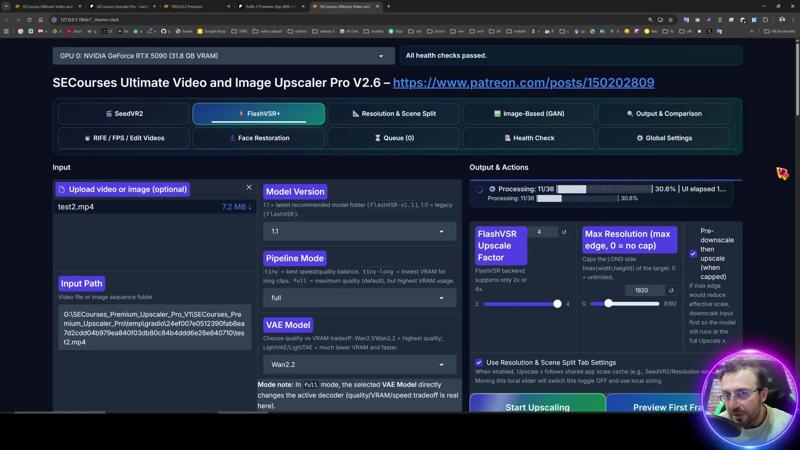Click the Model Version label
Screen dimensions: 800x450
pyautogui.click(x=295, y=192)
